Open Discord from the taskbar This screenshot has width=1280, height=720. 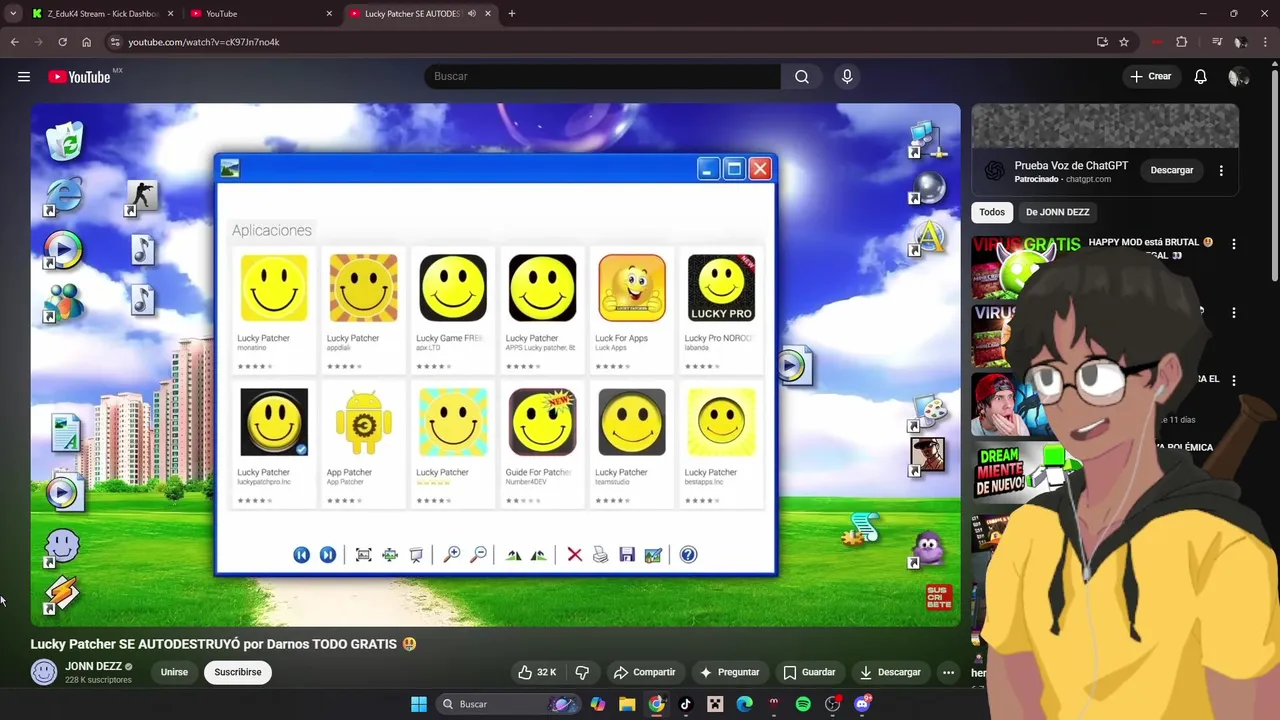click(x=862, y=704)
